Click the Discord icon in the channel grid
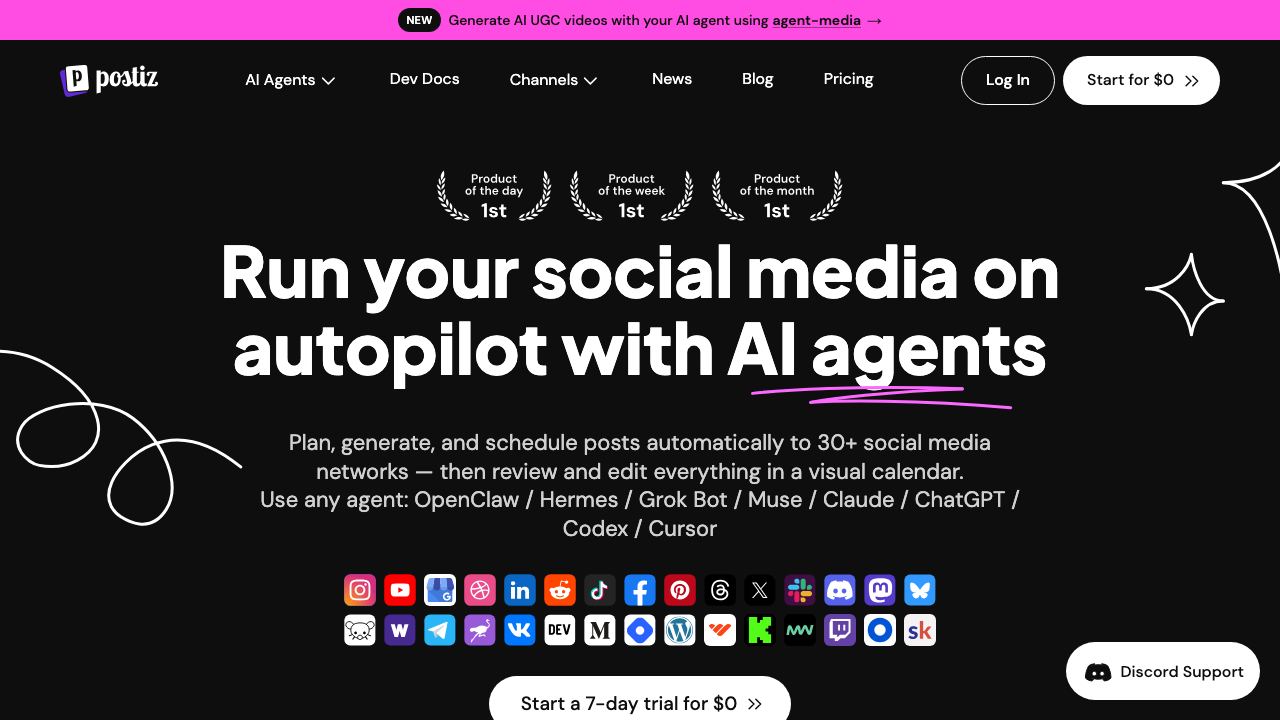1280x720 pixels. point(840,590)
